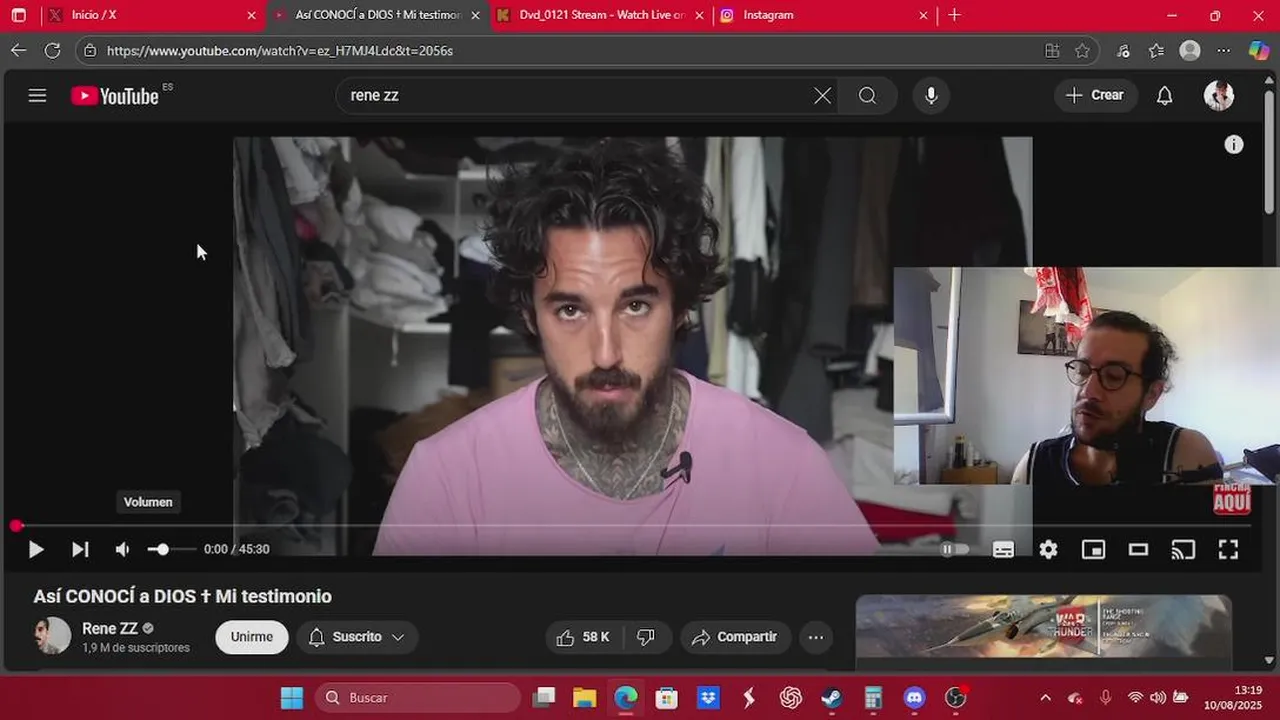This screenshot has height=720, width=1280.
Task: Show hidden system tray icons
Action: [x=1045, y=697]
